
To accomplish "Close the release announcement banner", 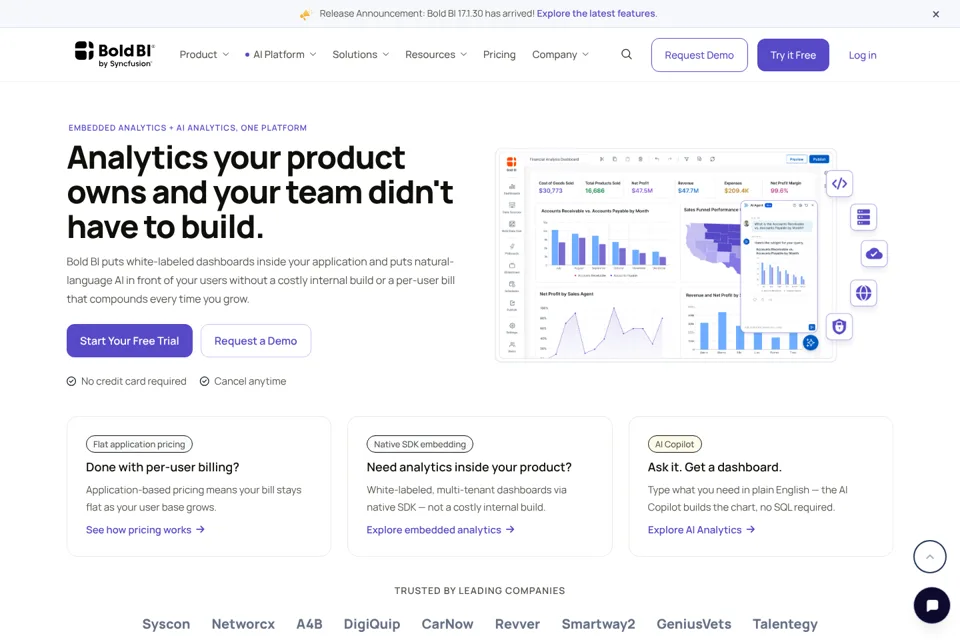I will (936, 14).
